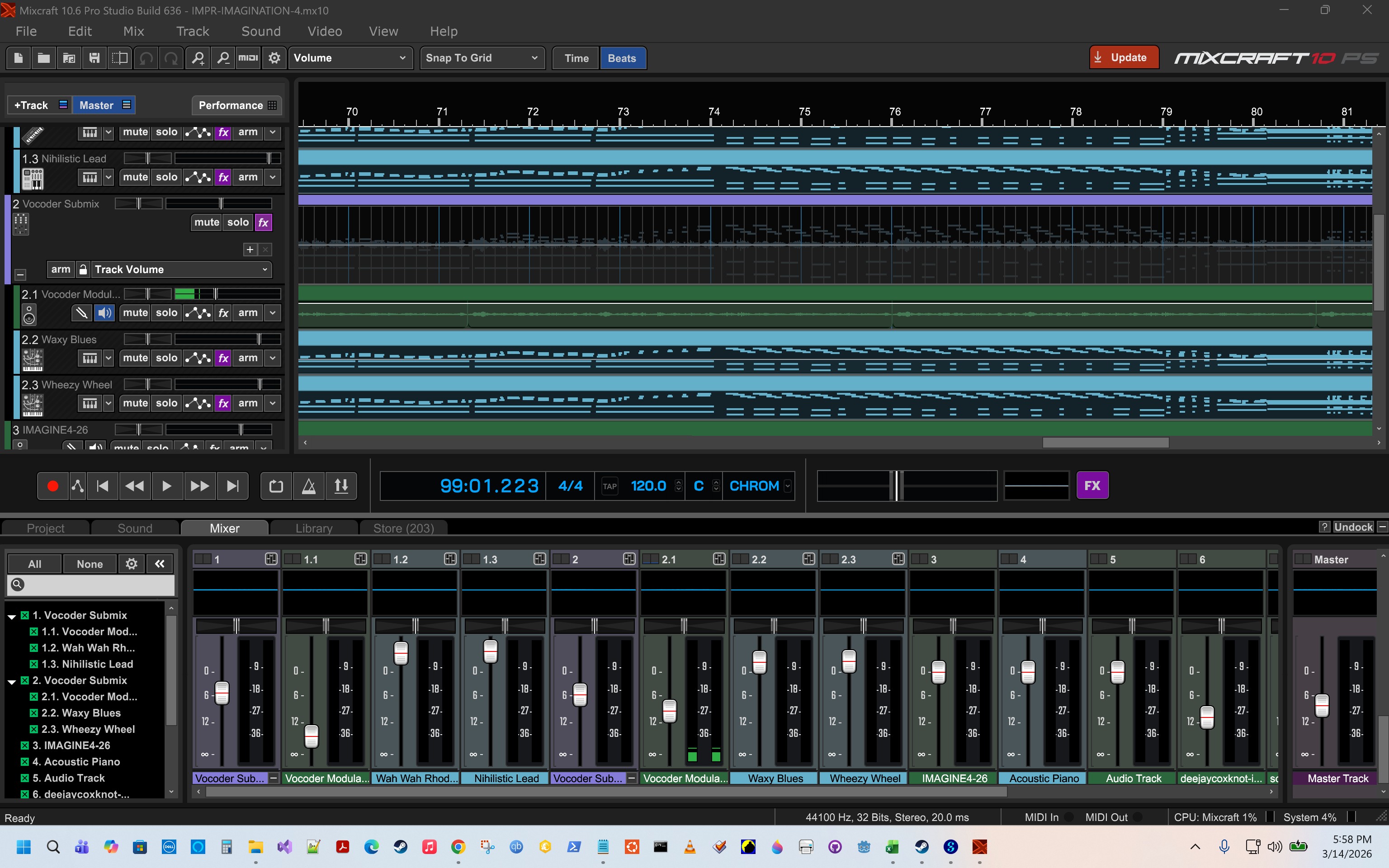This screenshot has width=1389, height=868.
Task: Open fx on the Waxy Blues track
Action: 223,358
